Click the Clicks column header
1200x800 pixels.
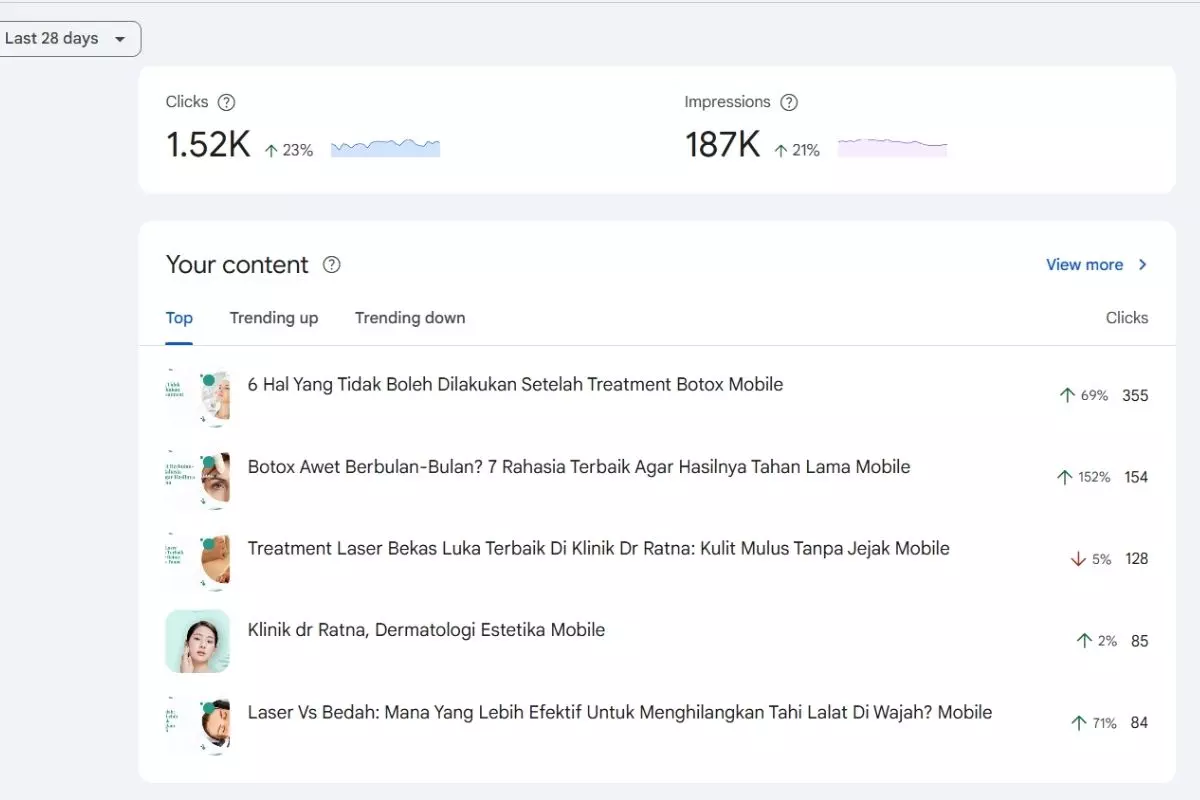click(x=1127, y=318)
